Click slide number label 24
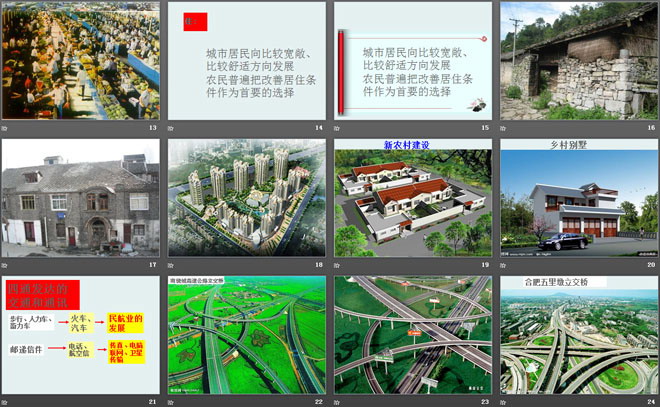This screenshot has width=660, height=407. pos(652,402)
